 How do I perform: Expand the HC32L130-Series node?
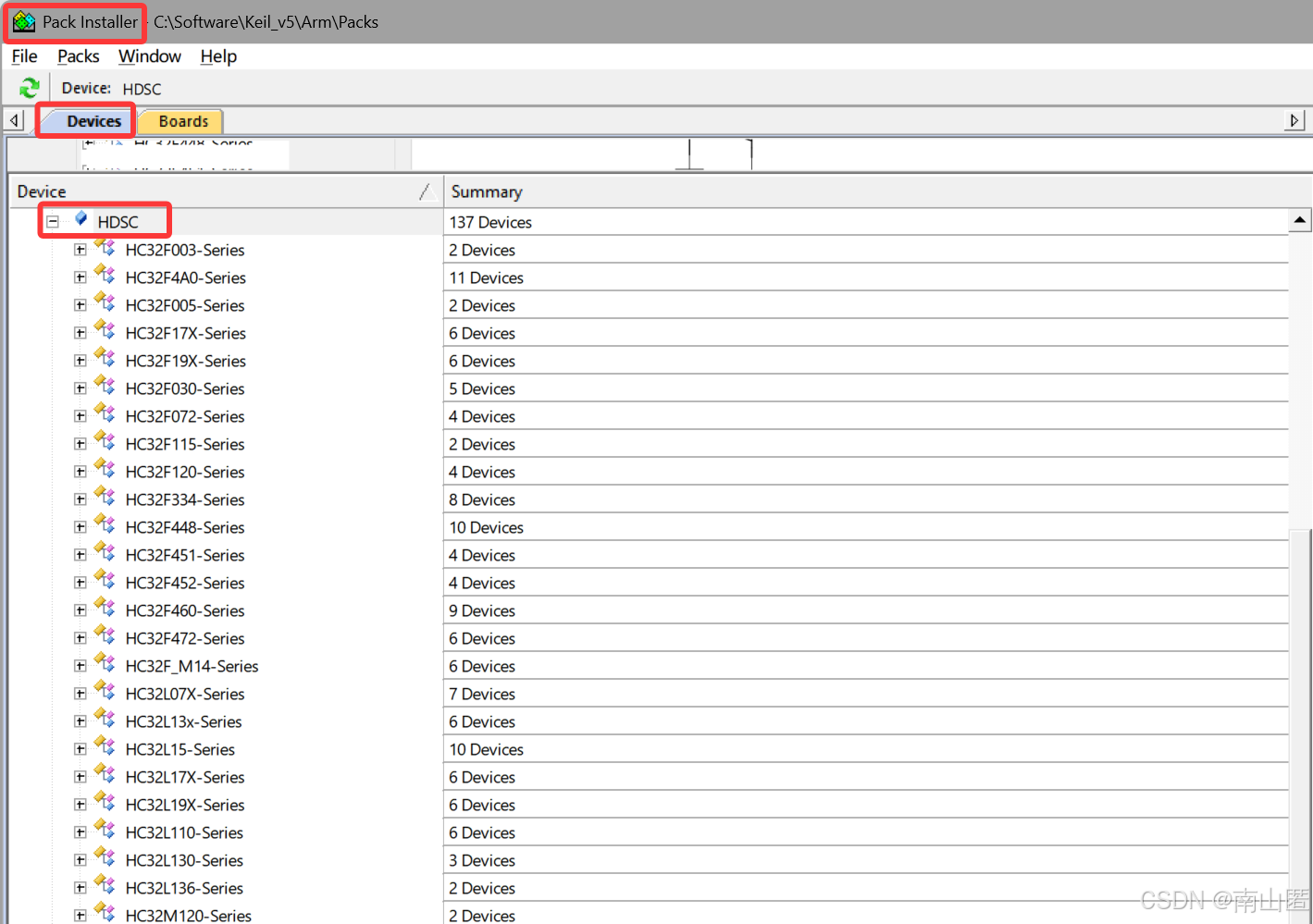(81, 860)
